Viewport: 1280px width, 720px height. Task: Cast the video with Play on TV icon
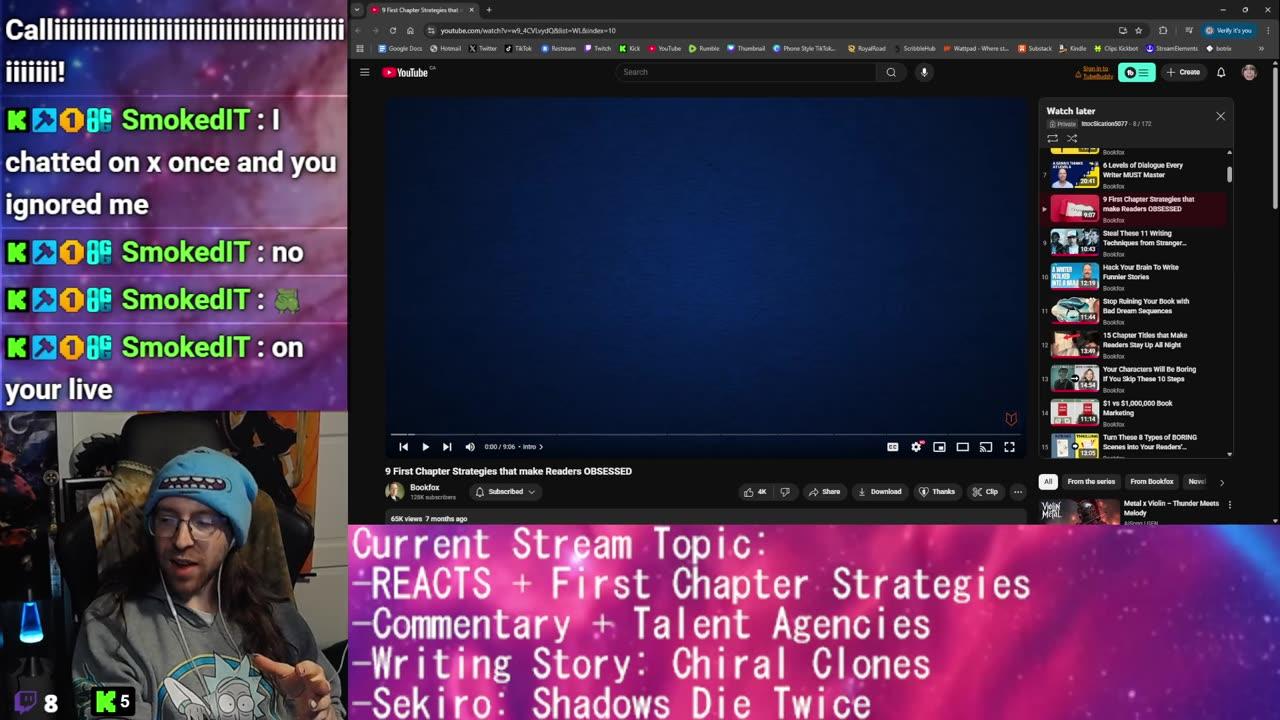(986, 447)
